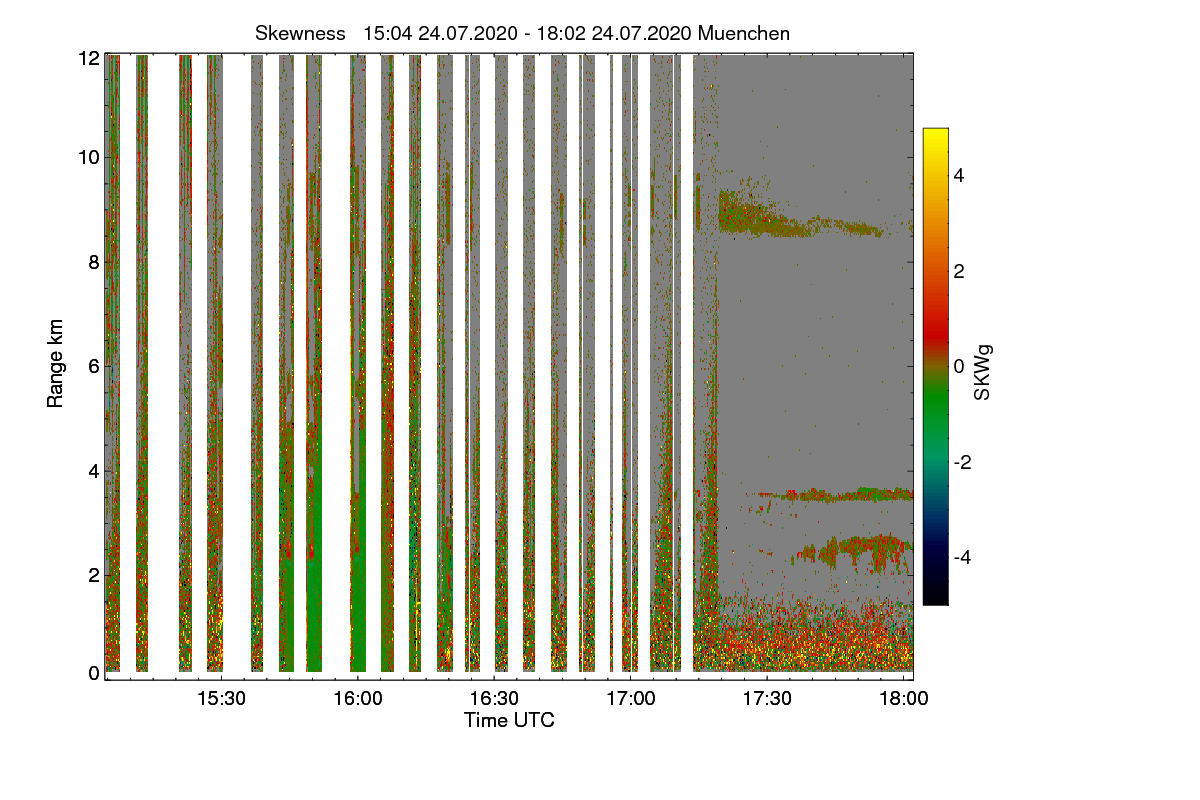Click the range axis label 12
This screenshot has width=1200, height=800.
coord(90,58)
